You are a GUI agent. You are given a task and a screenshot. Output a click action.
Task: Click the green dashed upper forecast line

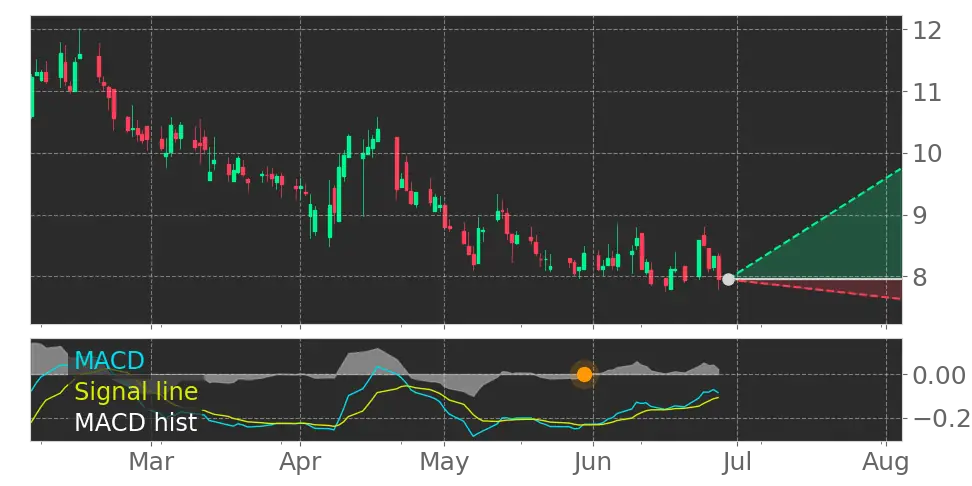click(818, 223)
